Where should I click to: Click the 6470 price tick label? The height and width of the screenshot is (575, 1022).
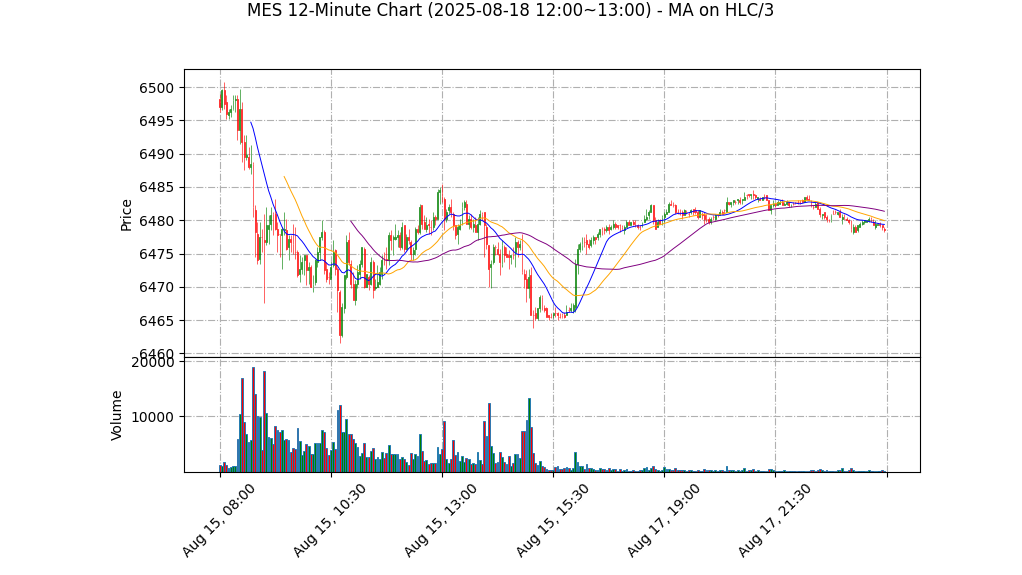coord(157,288)
